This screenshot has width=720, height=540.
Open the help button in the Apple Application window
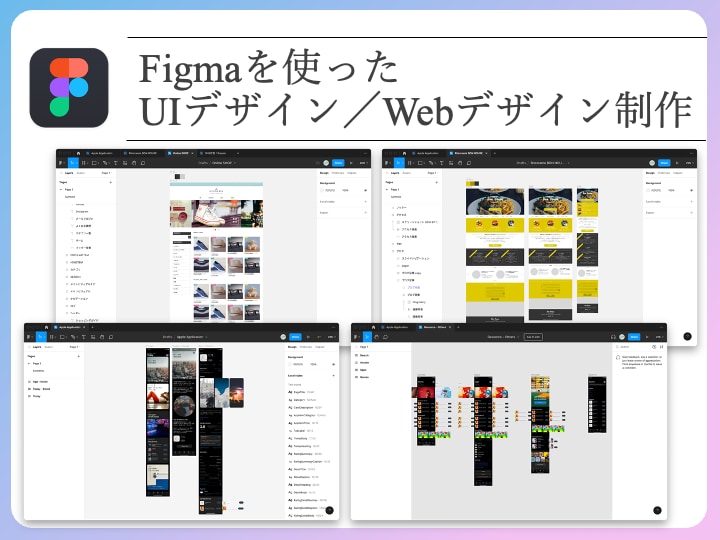point(330,510)
